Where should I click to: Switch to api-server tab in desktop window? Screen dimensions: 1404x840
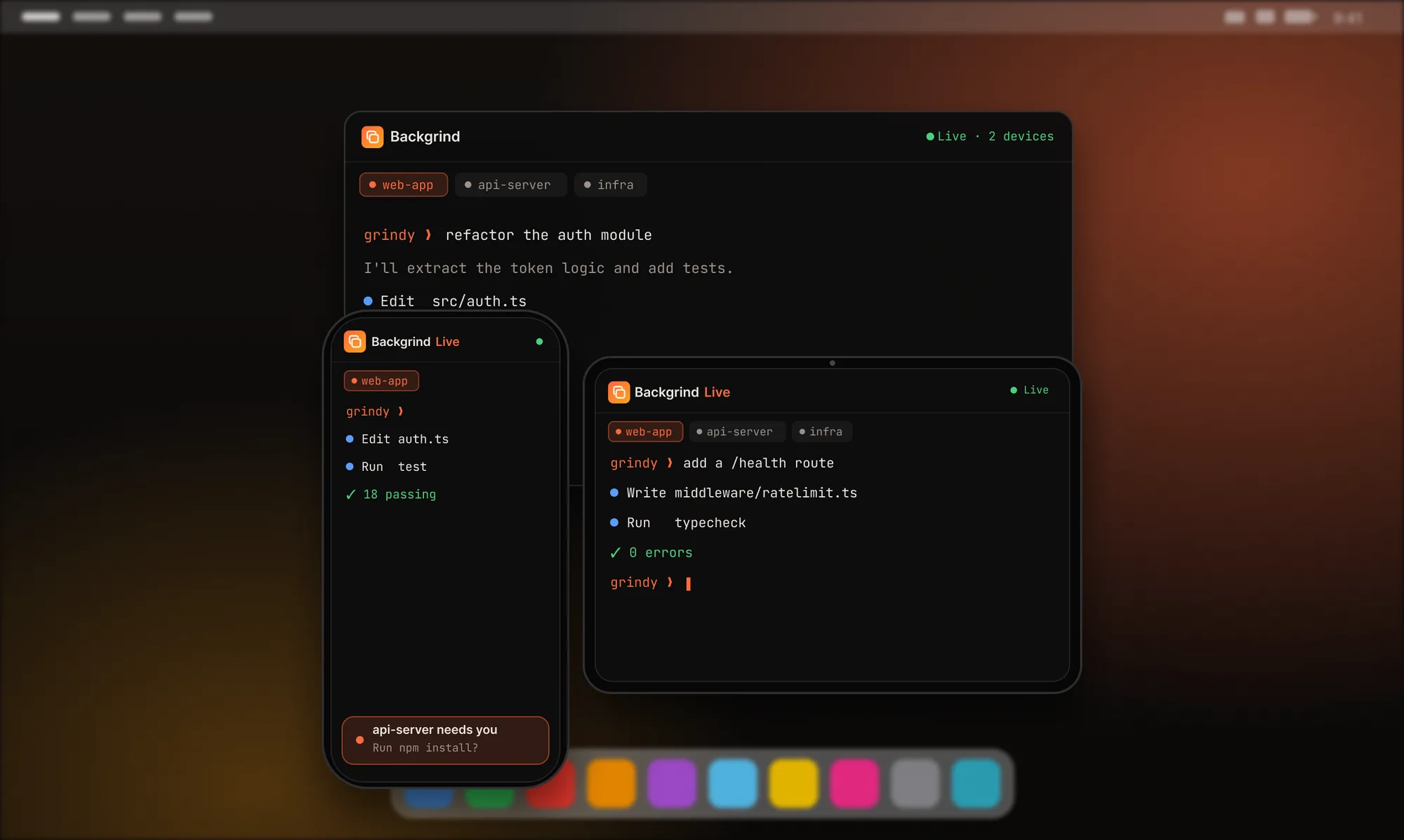tap(510, 185)
